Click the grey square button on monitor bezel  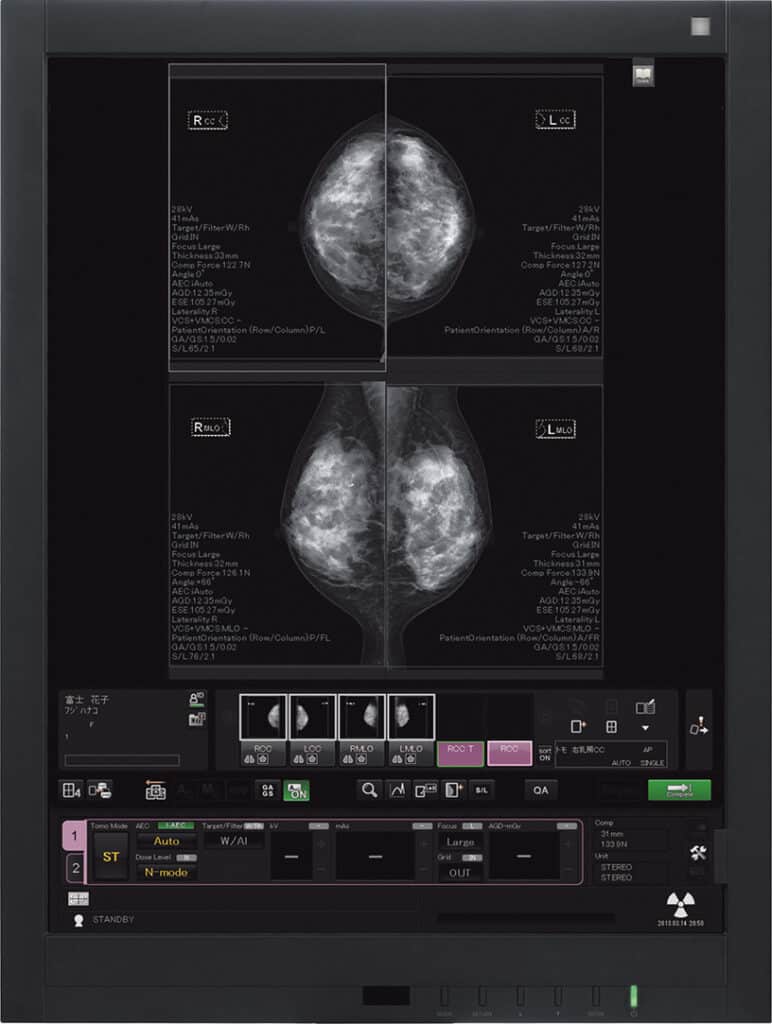pyautogui.click(x=700, y=26)
